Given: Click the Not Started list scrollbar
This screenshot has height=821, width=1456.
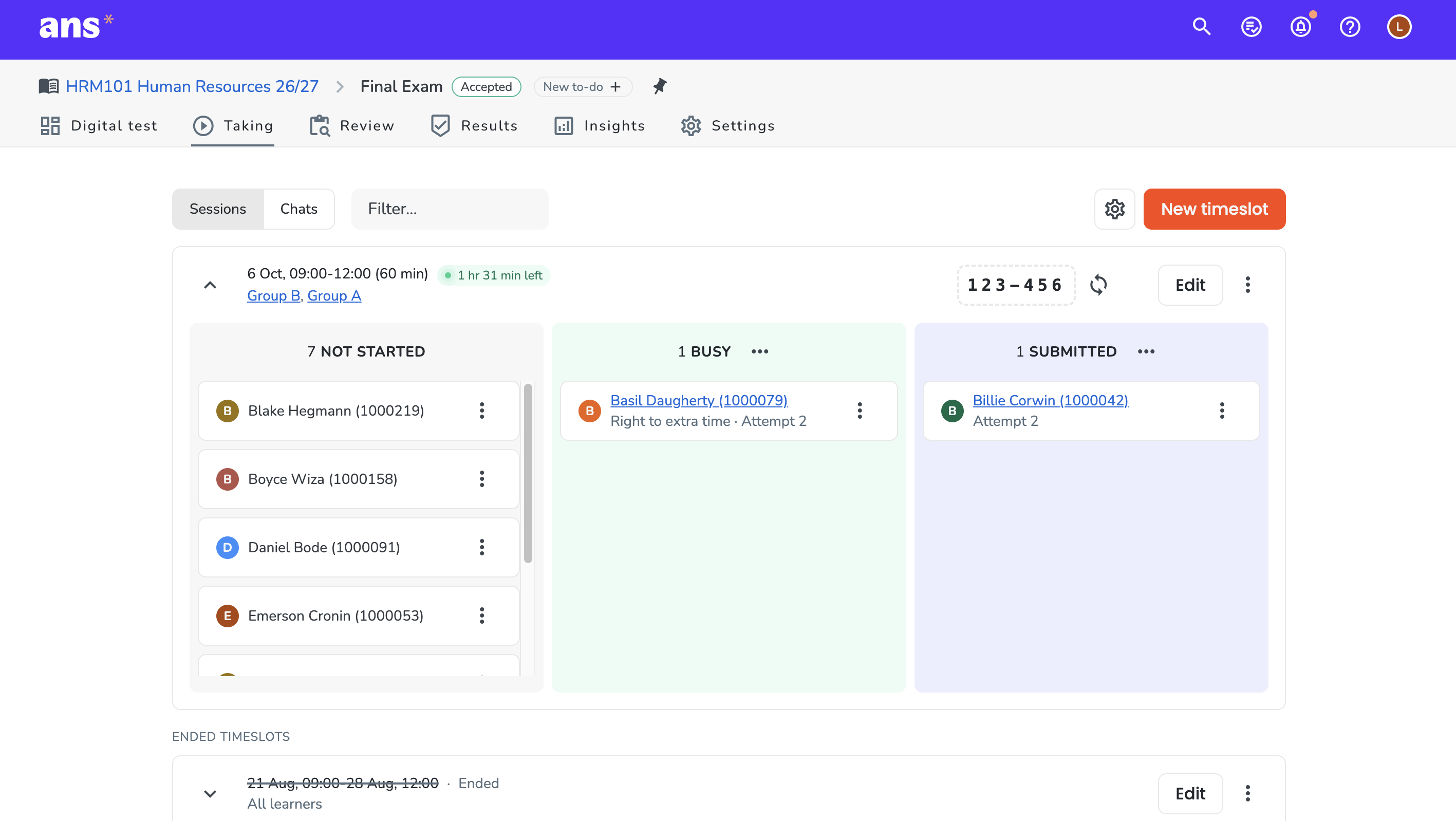Looking at the screenshot, I should pyautogui.click(x=528, y=473).
